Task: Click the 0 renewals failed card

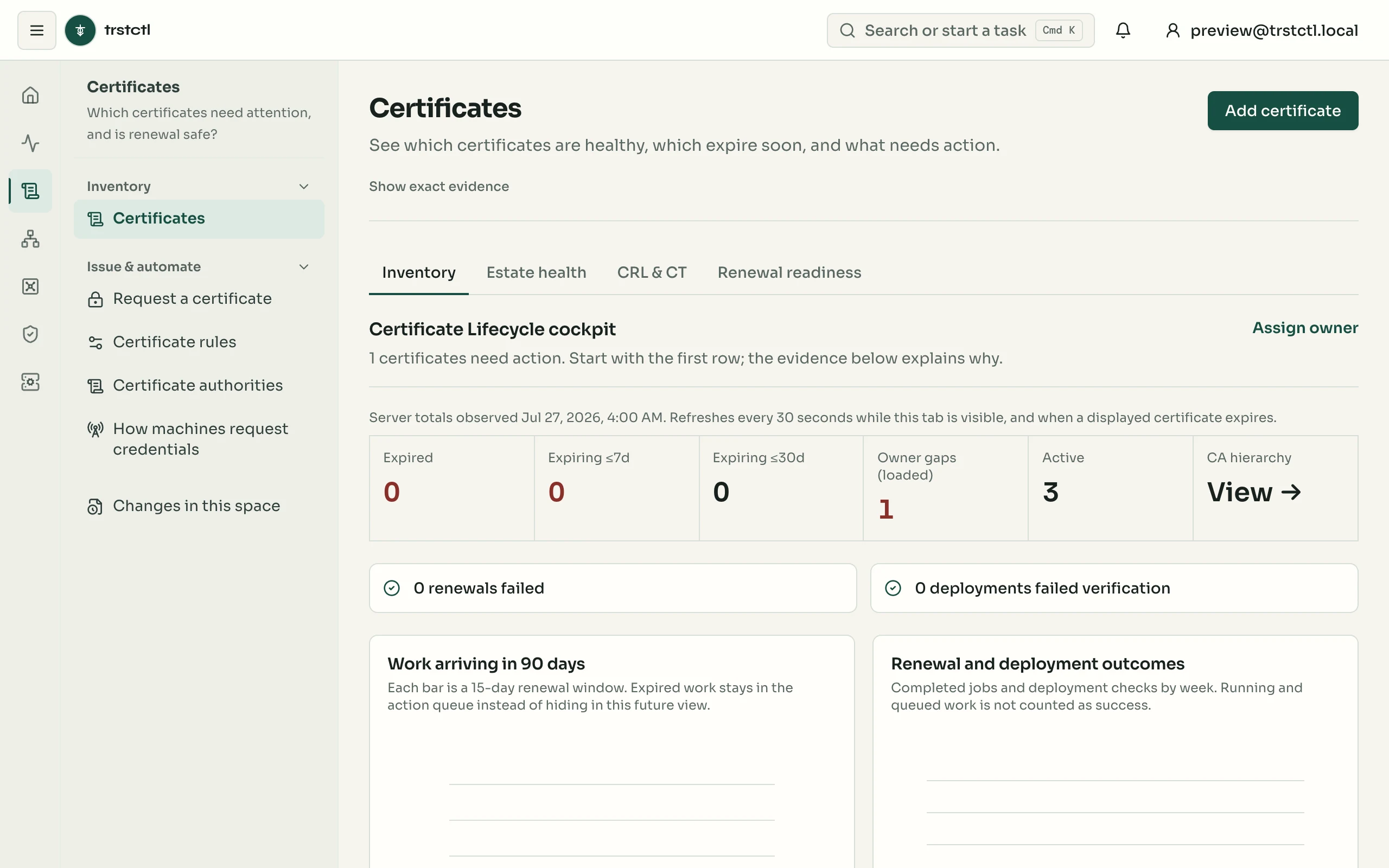Action: [613, 588]
